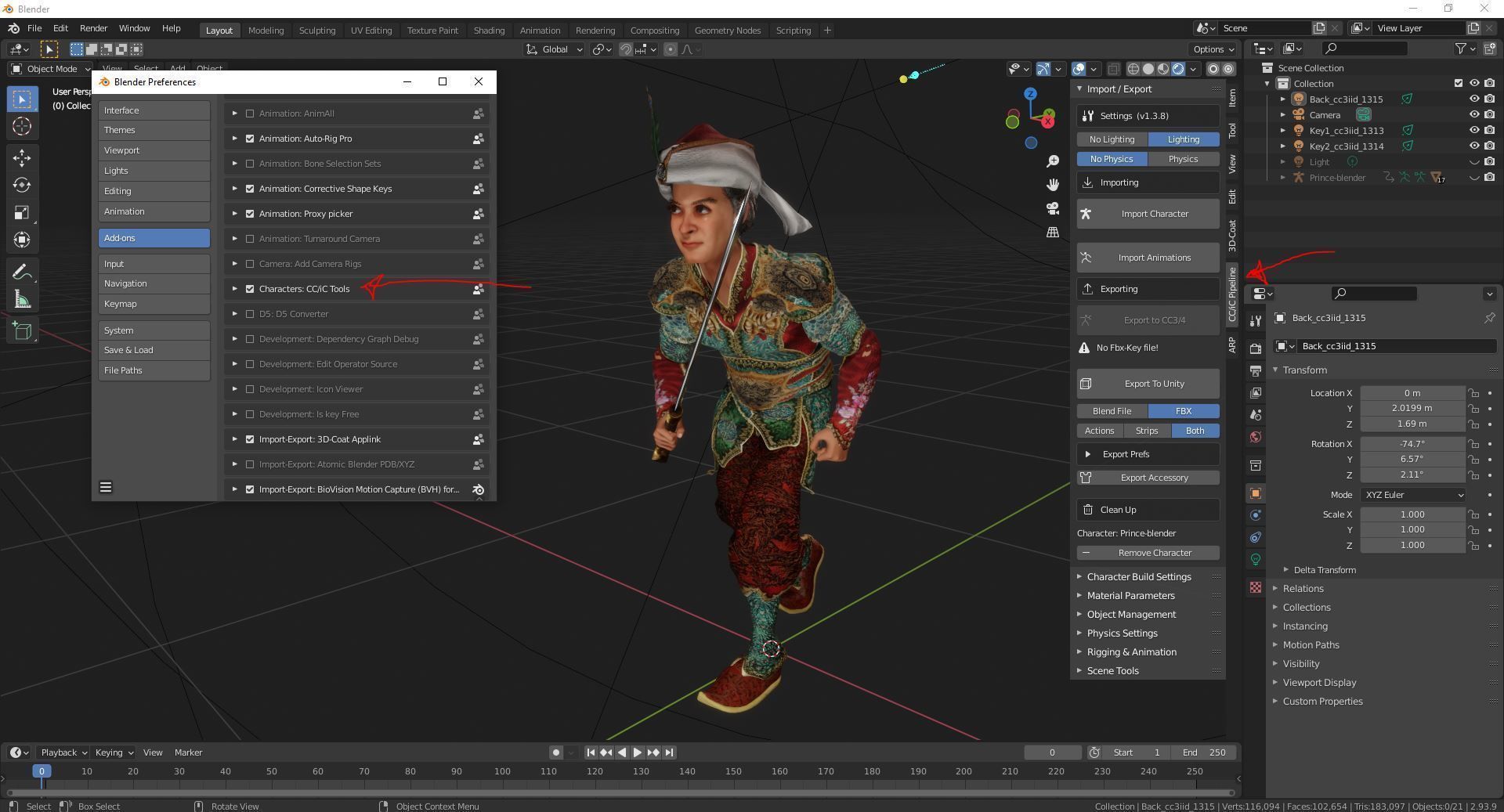Toggle visibility of Key1_cc3iid_1313
1504x812 pixels.
coord(1473,130)
